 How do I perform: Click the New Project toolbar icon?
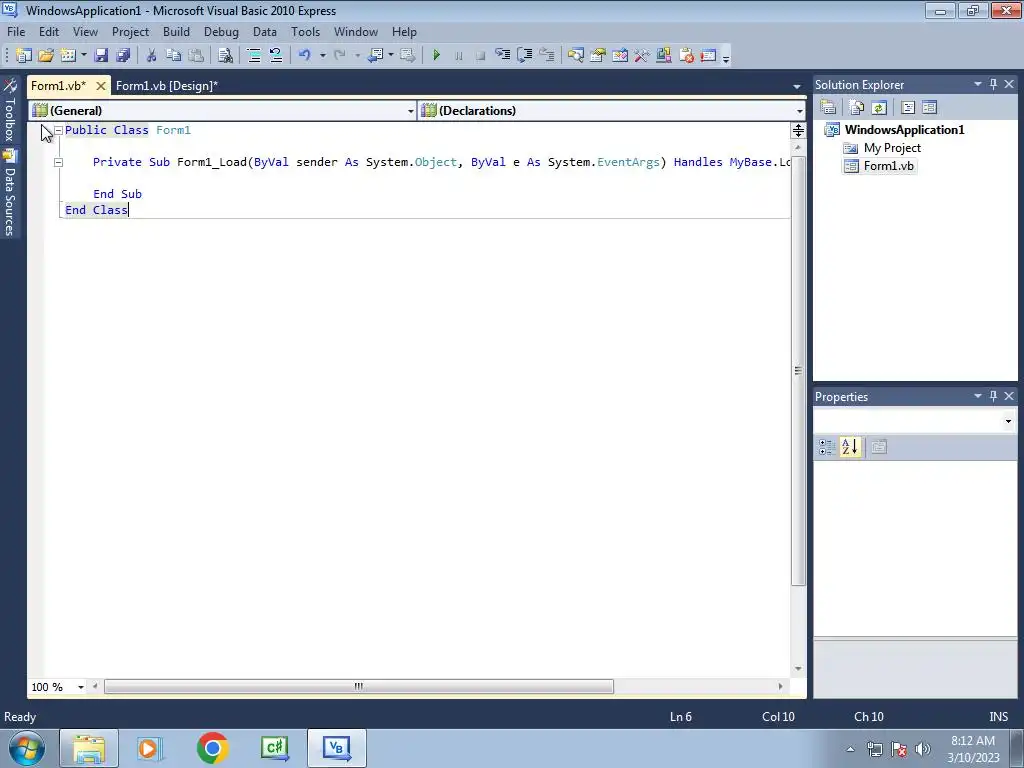pos(24,56)
